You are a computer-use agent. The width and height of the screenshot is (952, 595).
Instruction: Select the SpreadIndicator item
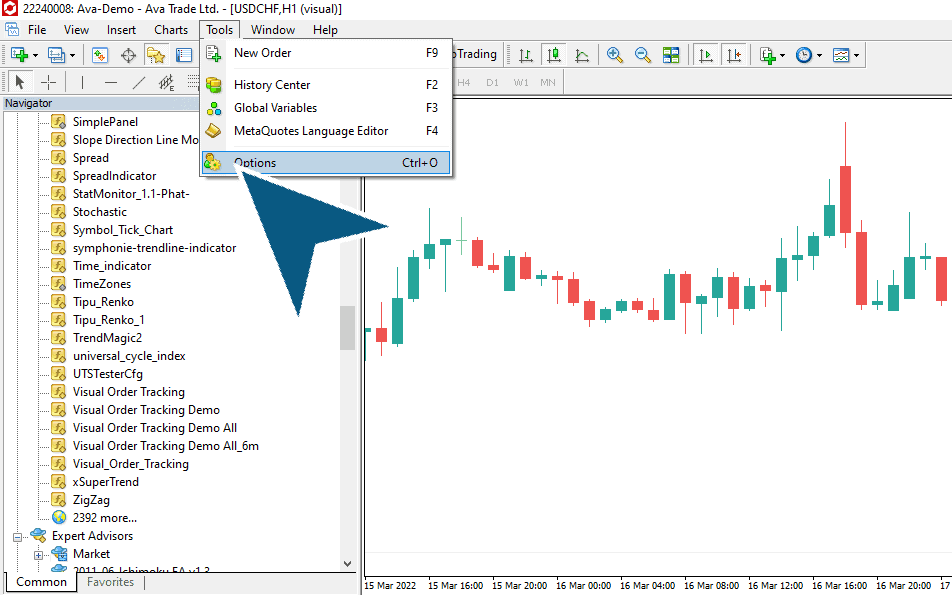point(114,176)
